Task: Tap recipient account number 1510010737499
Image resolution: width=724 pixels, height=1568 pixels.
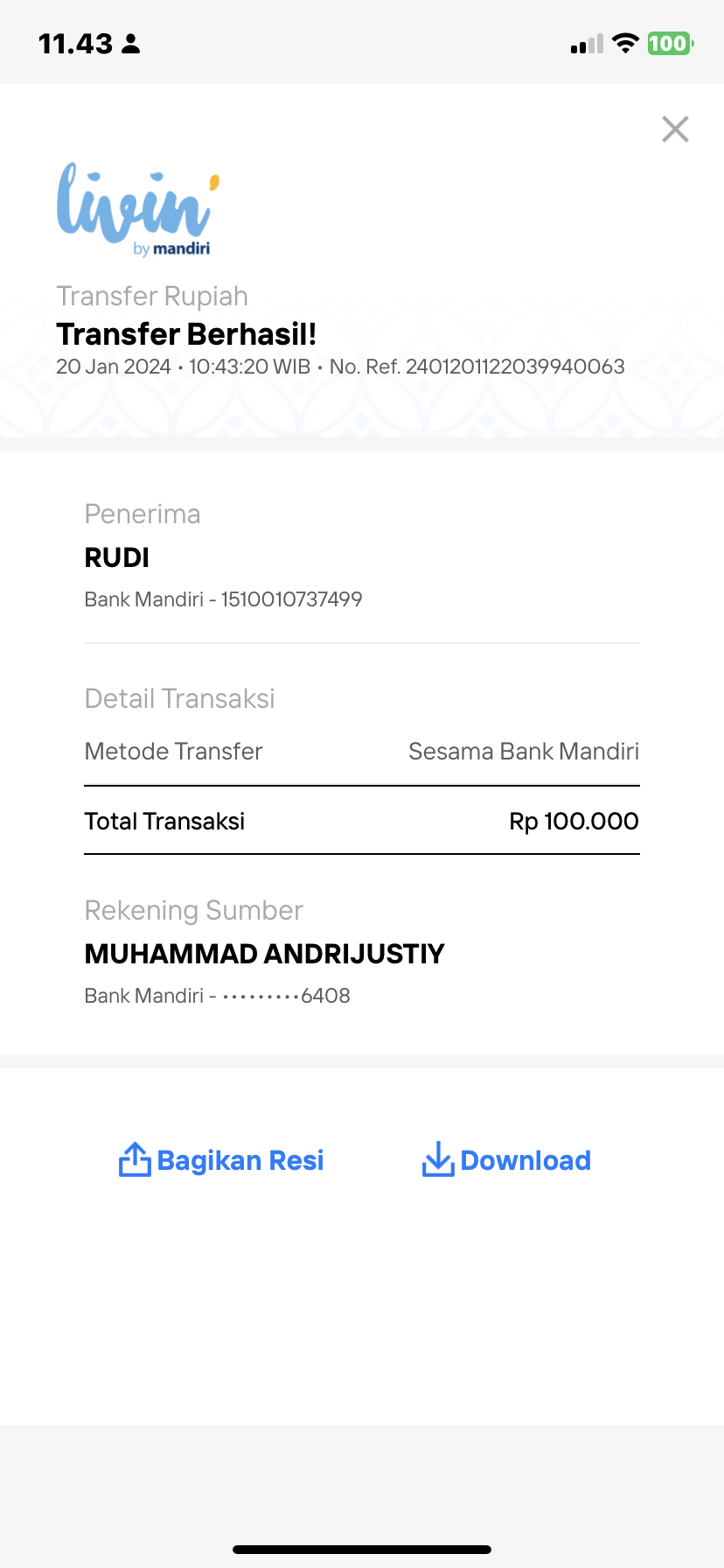Action: click(291, 599)
